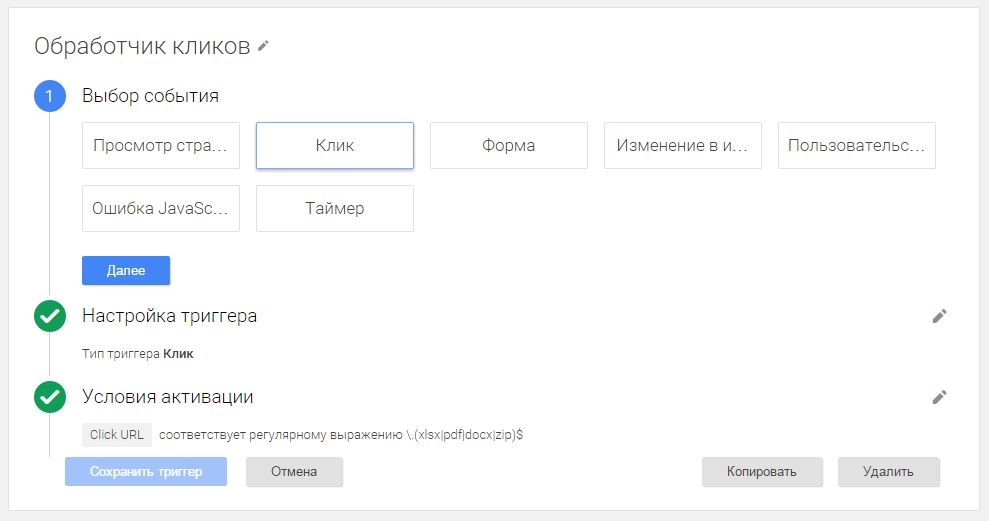Click the pencil icon beside the trigger name
Screen dimensions: 989x521
(263, 46)
